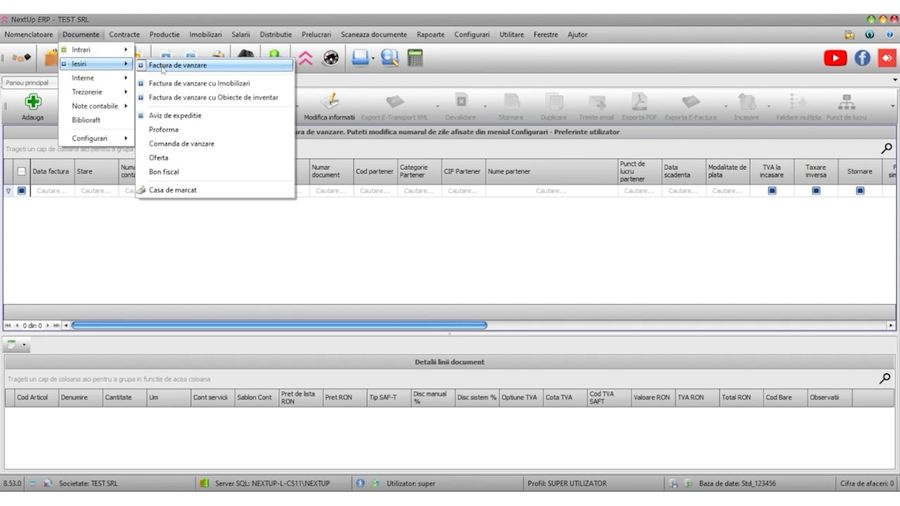Viewport: 900px width, 506px height.
Task: Click the Nume partener search field
Action: [550, 190]
